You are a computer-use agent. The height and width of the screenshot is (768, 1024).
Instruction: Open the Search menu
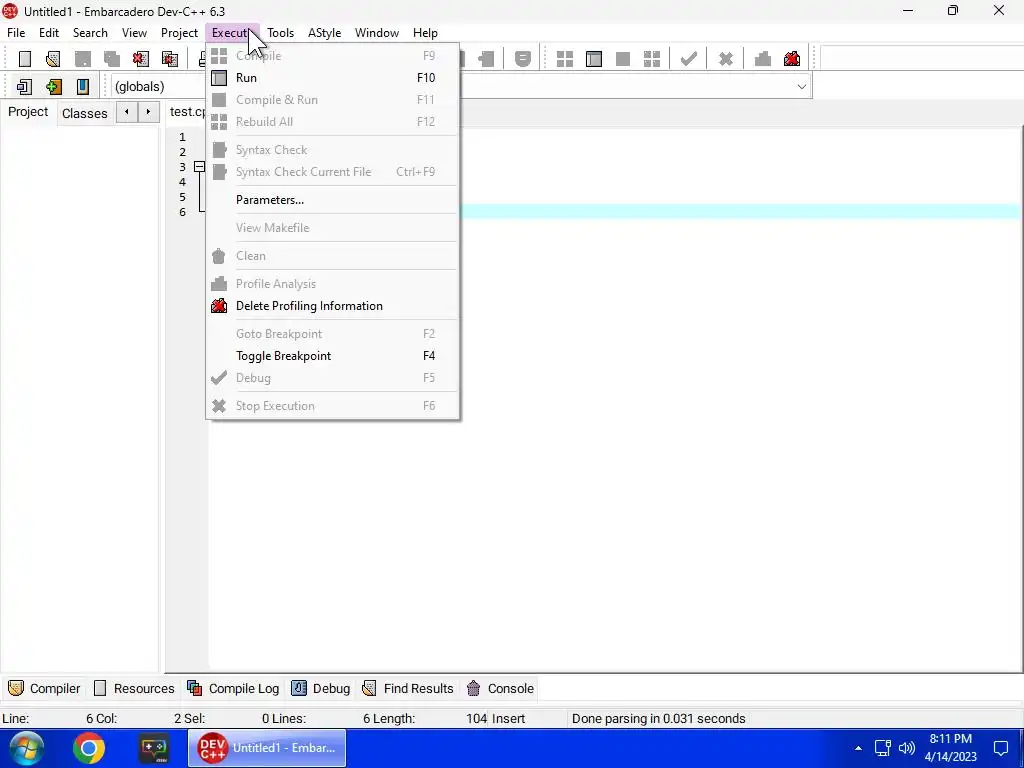[x=90, y=33]
